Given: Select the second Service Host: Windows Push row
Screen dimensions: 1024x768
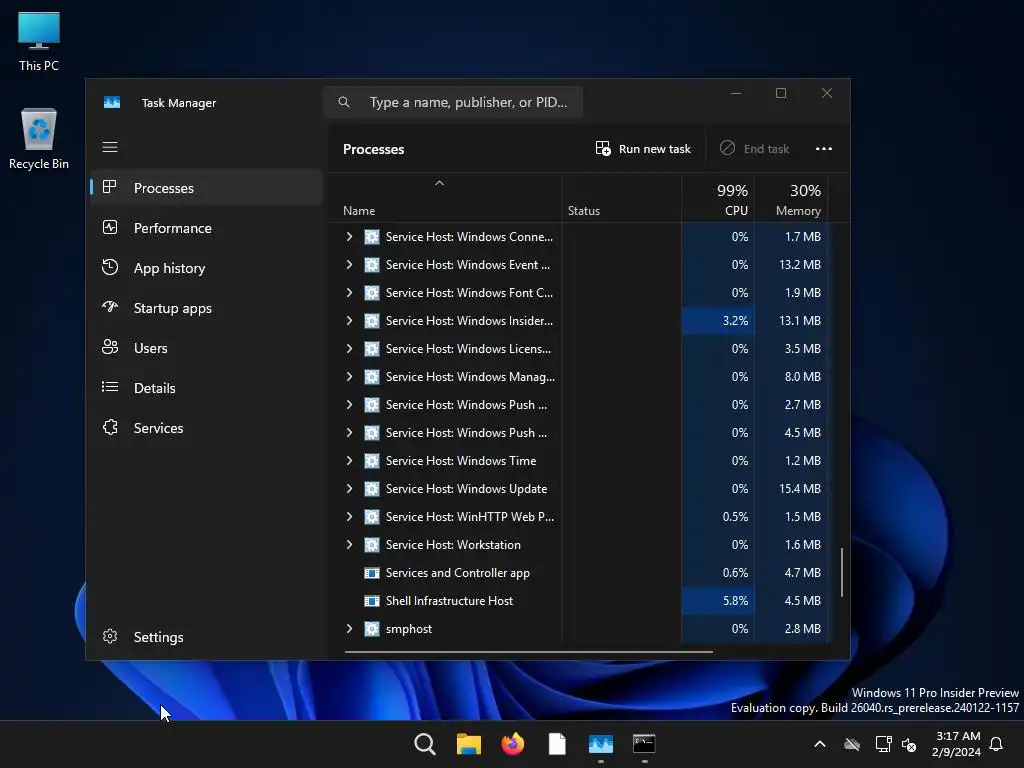Looking at the screenshot, I should point(579,432).
